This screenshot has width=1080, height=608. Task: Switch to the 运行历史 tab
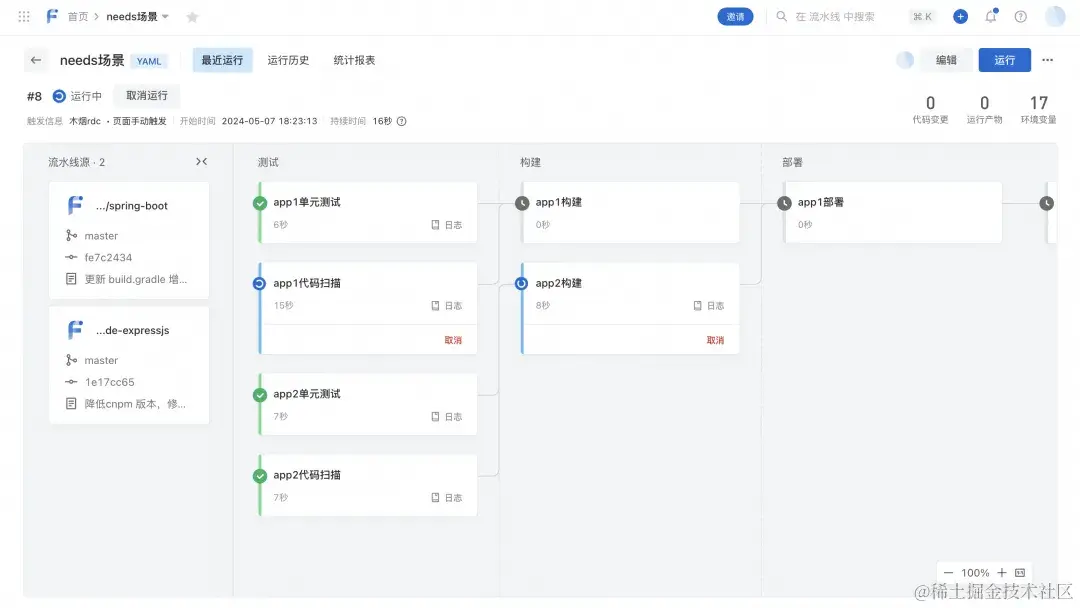click(288, 60)
